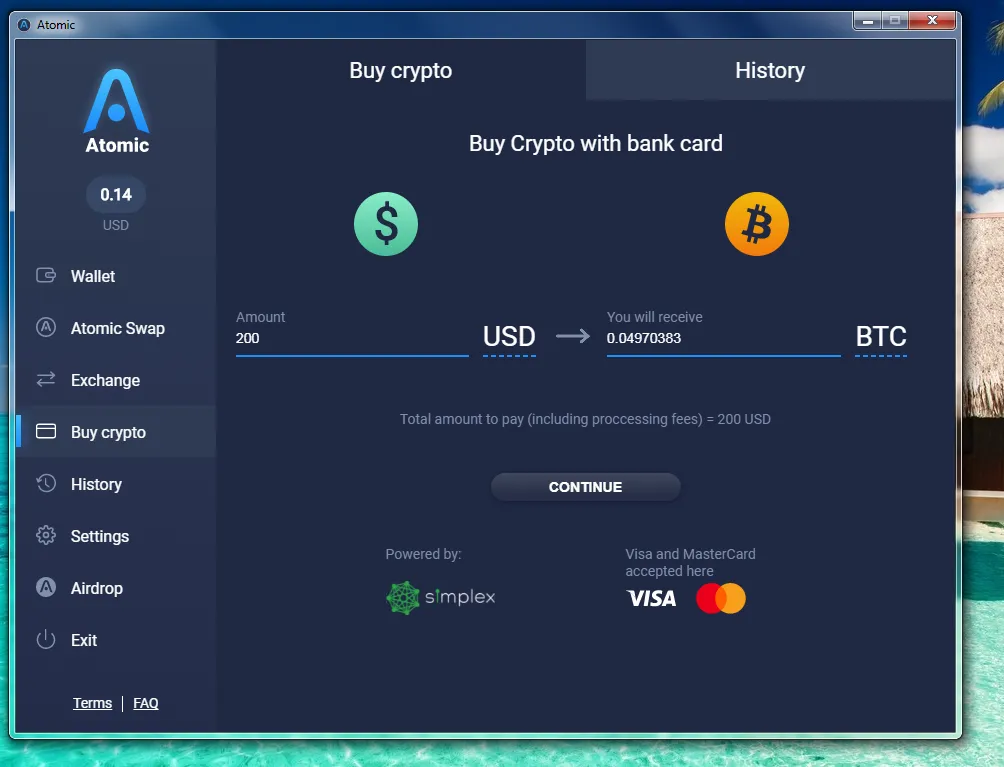Click the USD label under balance
The image size is (1004, 767).
116,225
